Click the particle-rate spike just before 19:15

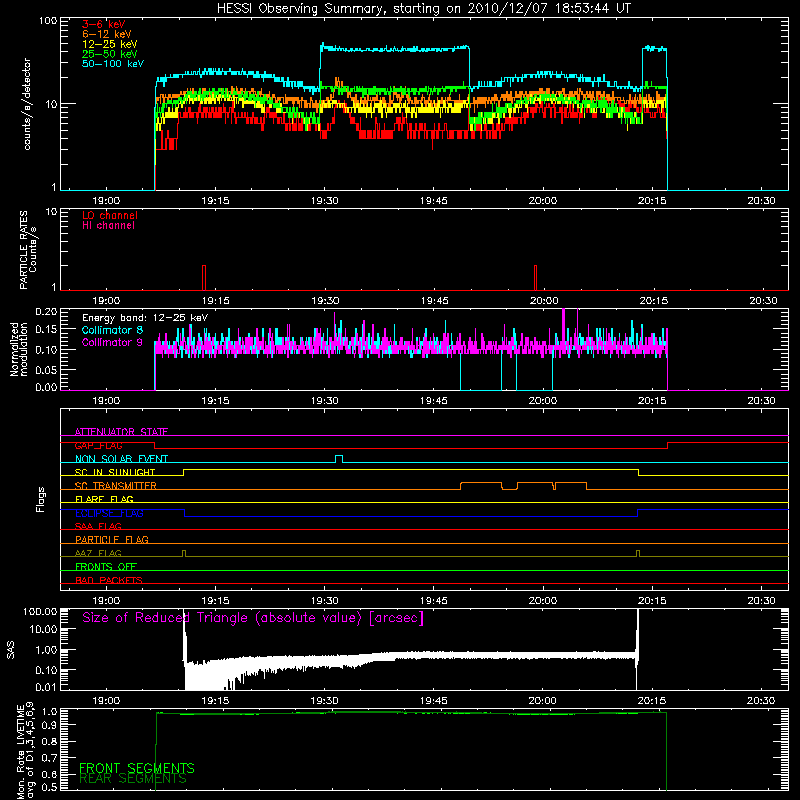(204, 277)
